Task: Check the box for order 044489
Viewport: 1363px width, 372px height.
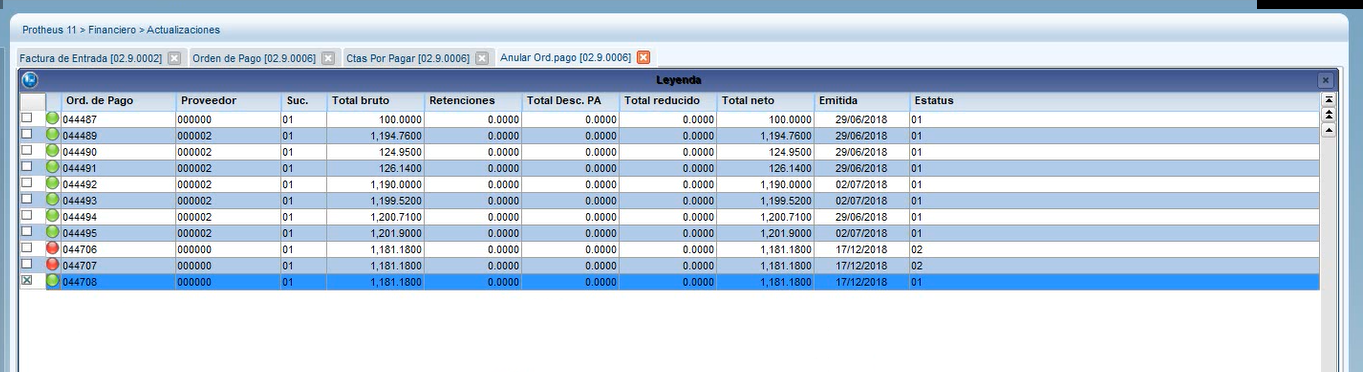Action: [x=27, y=134]
